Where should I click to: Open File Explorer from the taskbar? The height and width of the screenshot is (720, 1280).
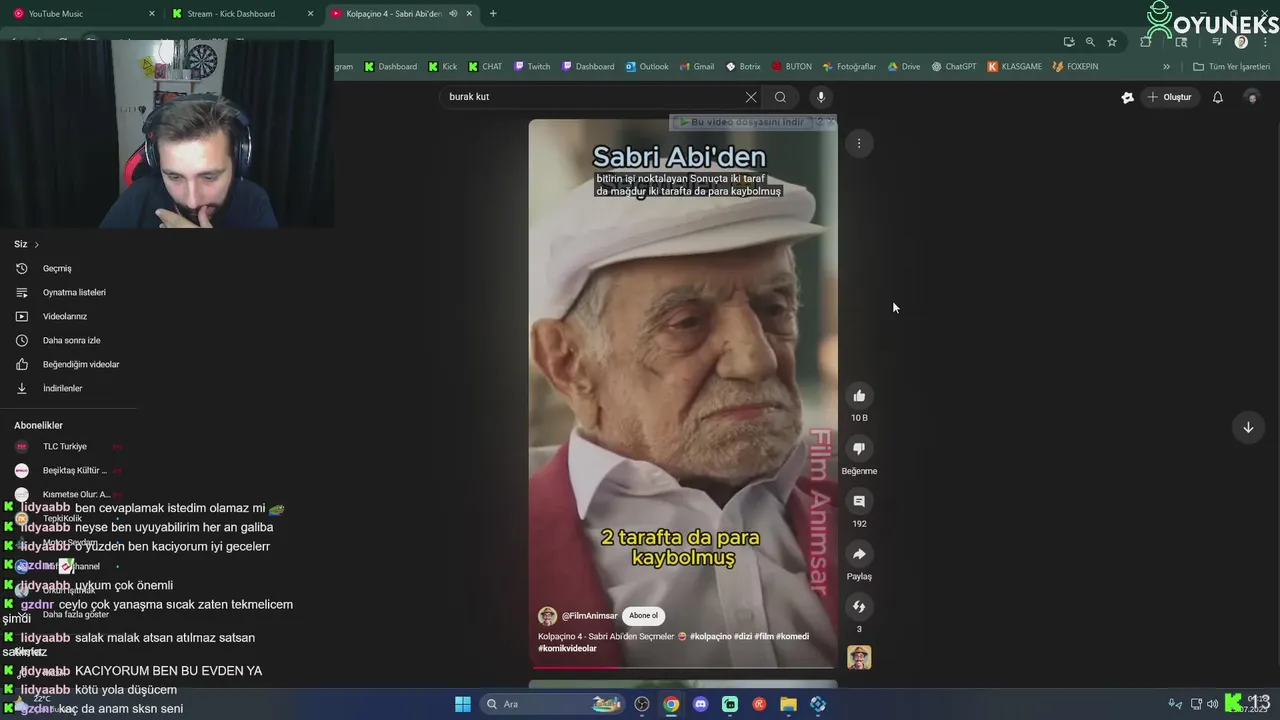click(788, 704)
